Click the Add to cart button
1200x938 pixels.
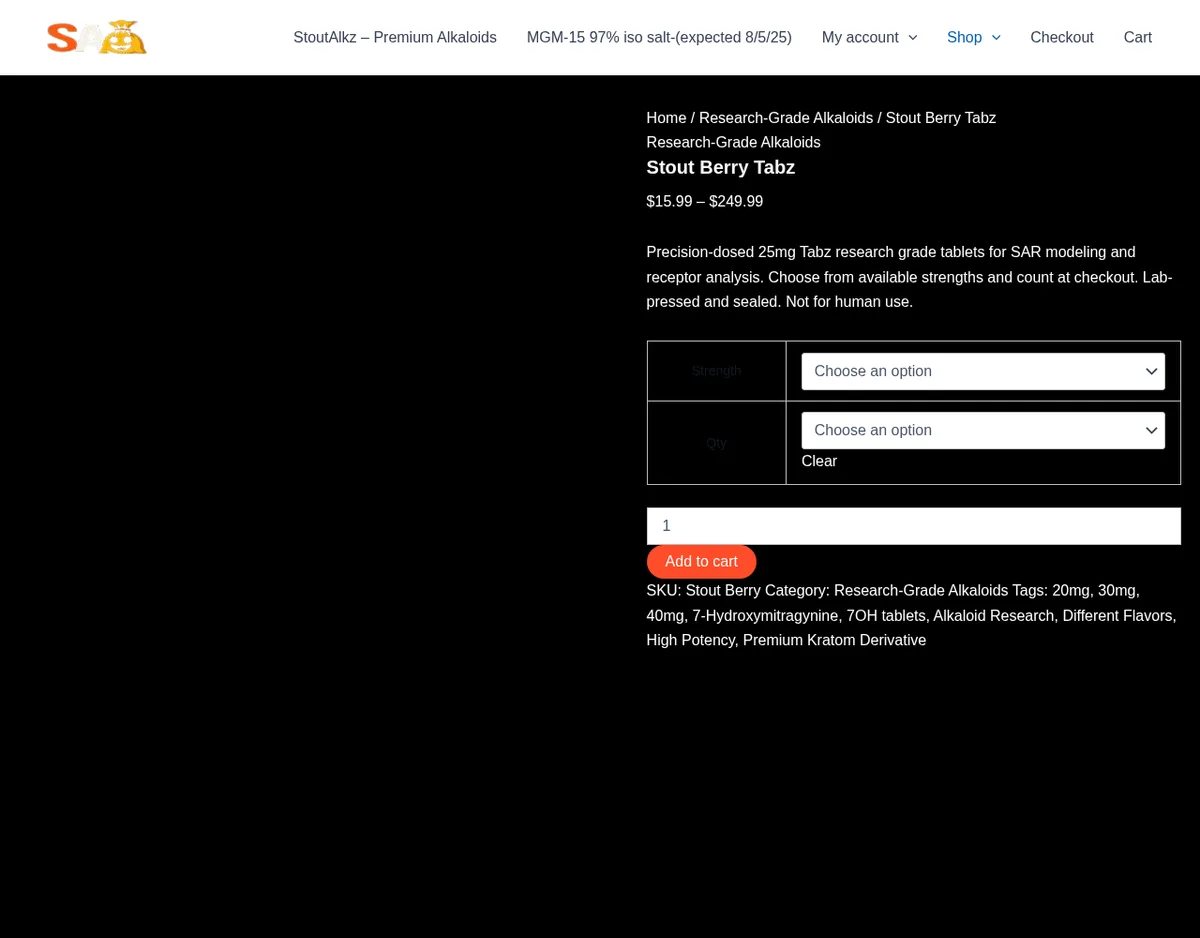pos(701,562)
